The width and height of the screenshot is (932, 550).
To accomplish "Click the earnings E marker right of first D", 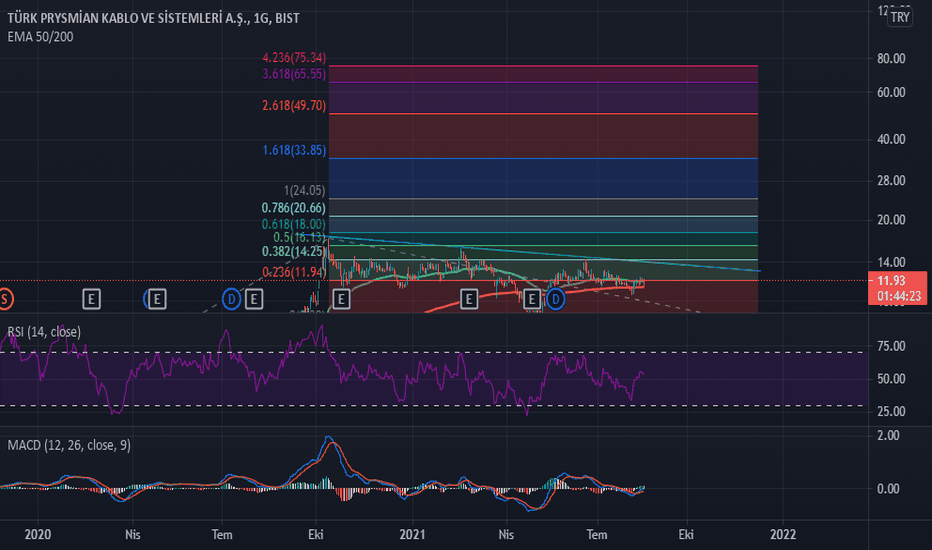I will pos(254,299).
